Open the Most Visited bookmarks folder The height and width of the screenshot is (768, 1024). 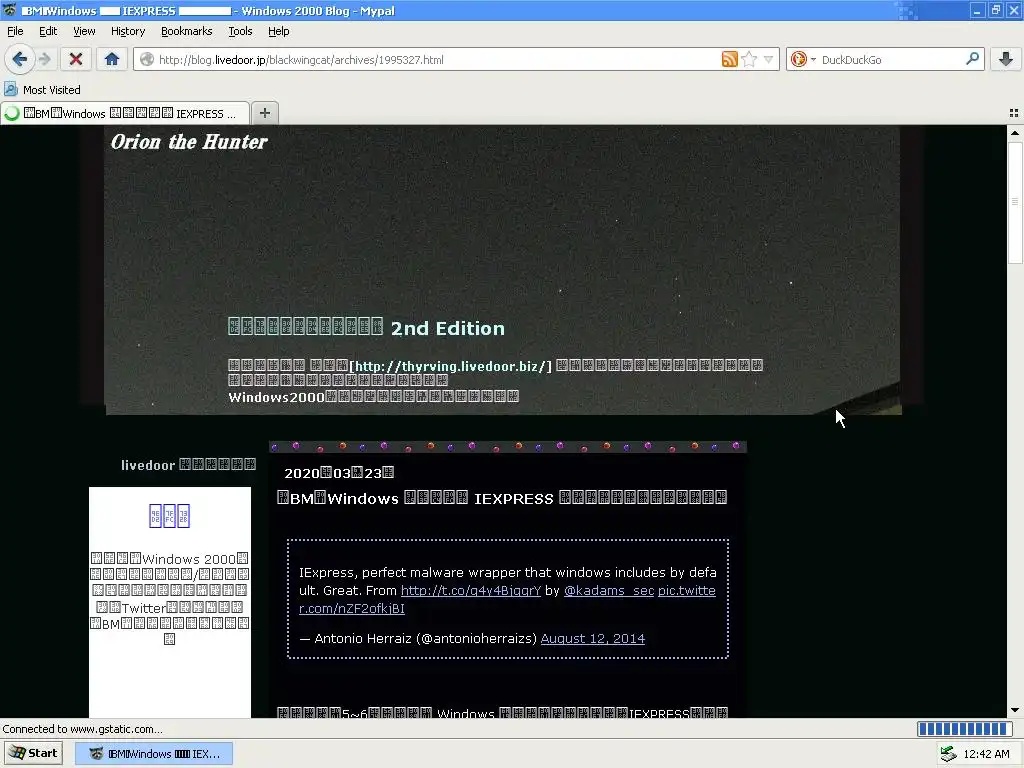pos(42,89)
